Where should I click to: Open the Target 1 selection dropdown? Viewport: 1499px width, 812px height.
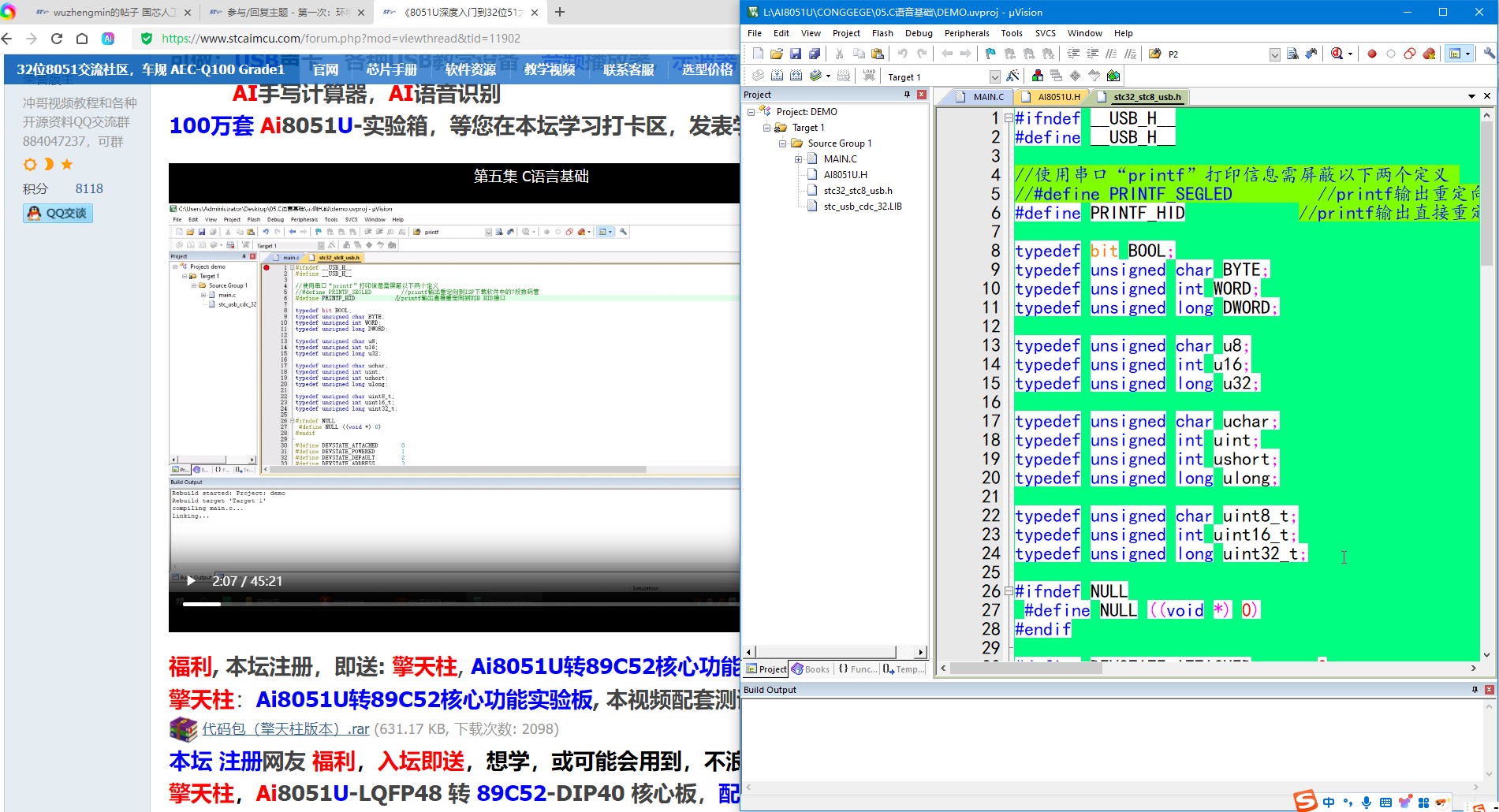[994, 76]
